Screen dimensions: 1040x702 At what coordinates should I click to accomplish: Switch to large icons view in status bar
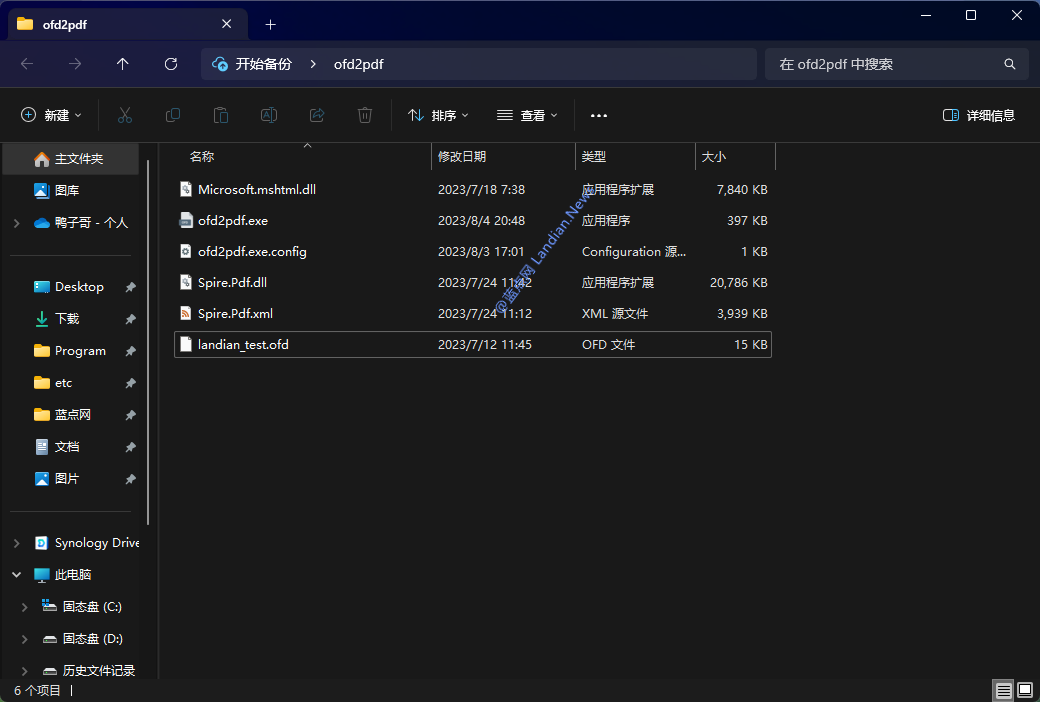(x=1025, y=690)
